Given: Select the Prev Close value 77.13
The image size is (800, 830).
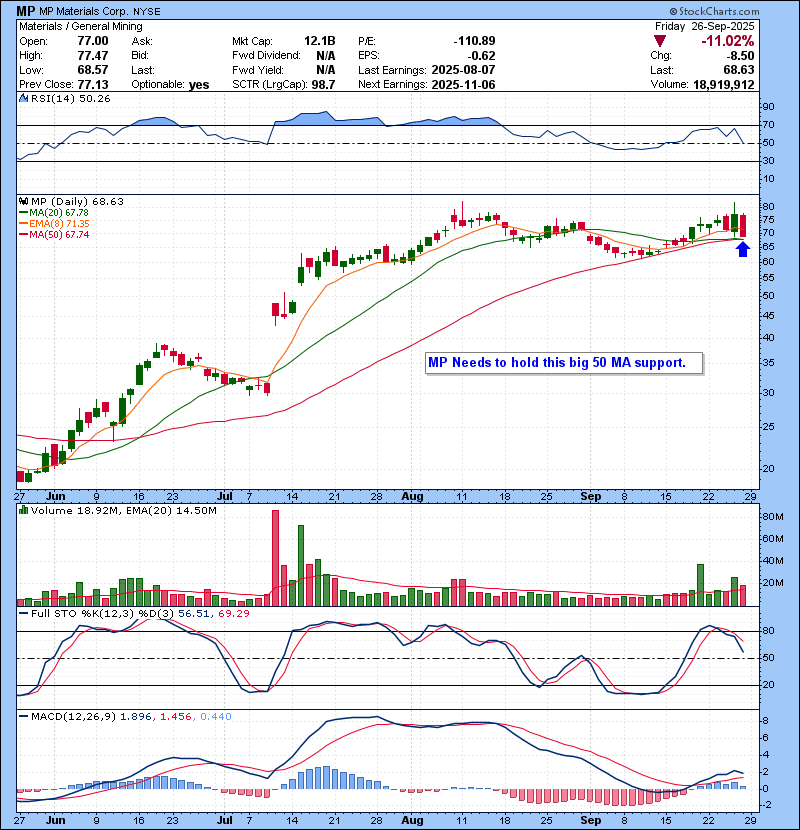Looking at the screenshot, I should [93, 85].
